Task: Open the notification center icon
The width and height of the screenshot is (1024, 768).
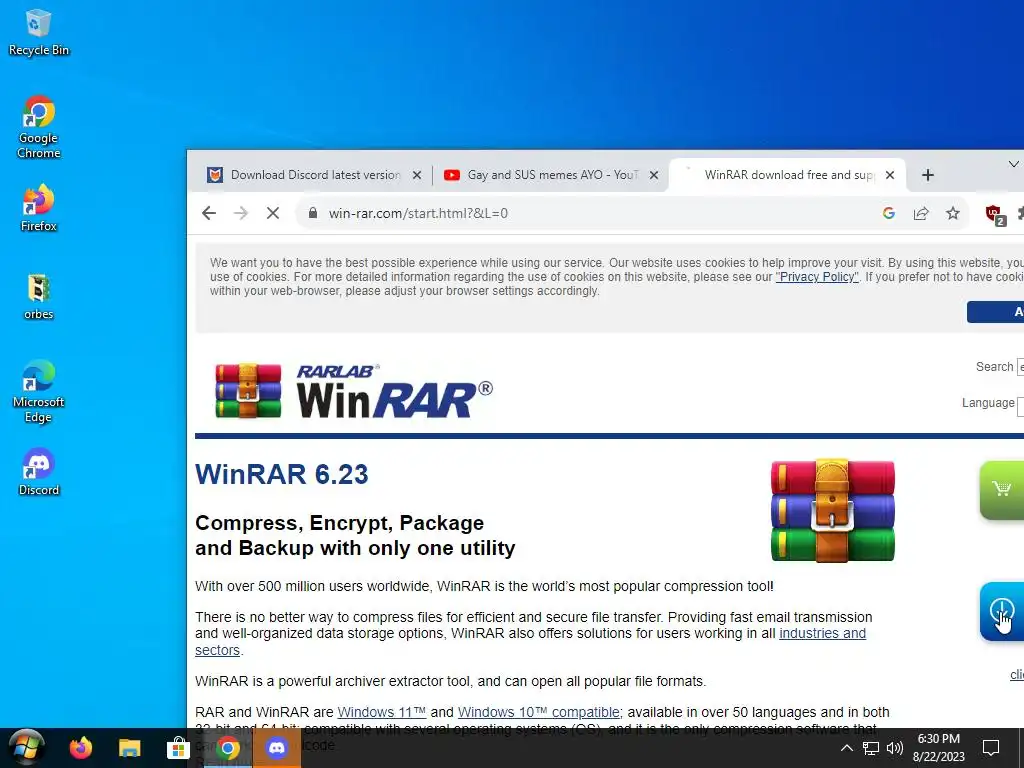Action: point(991,748)
